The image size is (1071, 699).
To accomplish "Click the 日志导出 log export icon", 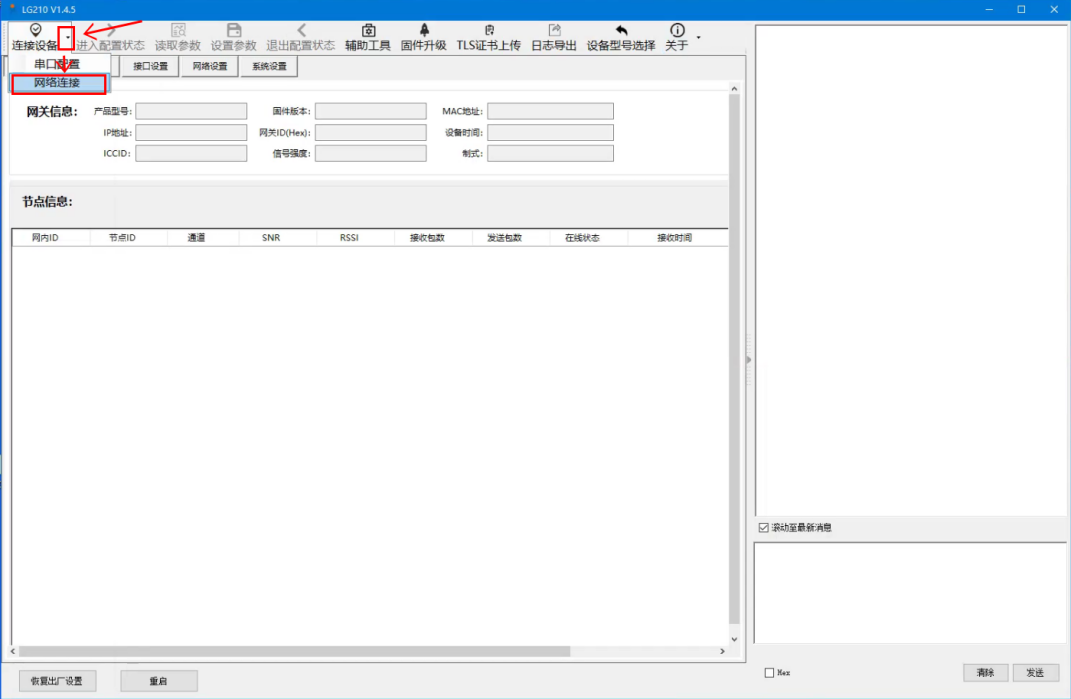I will 553,31.
